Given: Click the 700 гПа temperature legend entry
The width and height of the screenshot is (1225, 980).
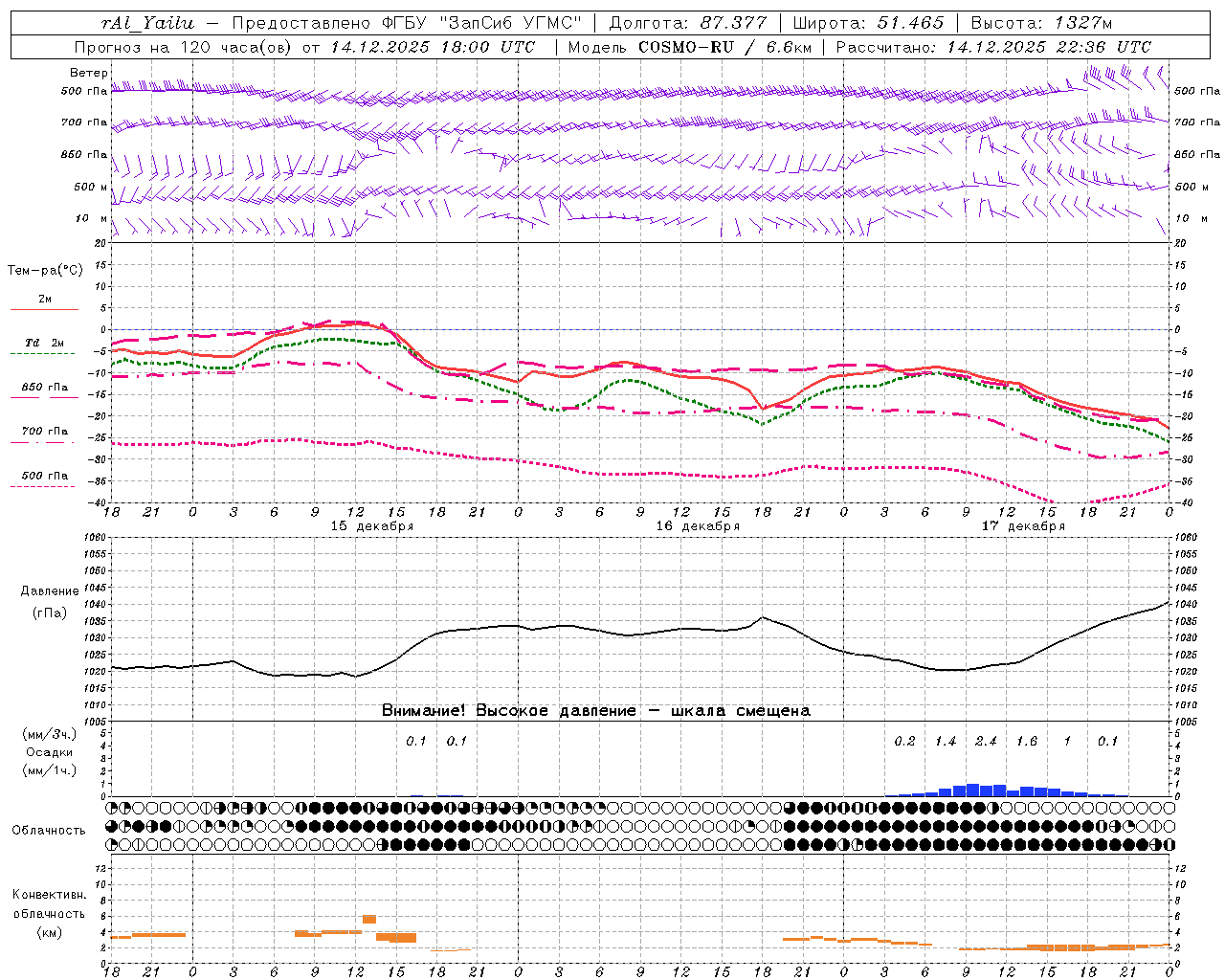Looking at the screenshot, I should point(45,432).
